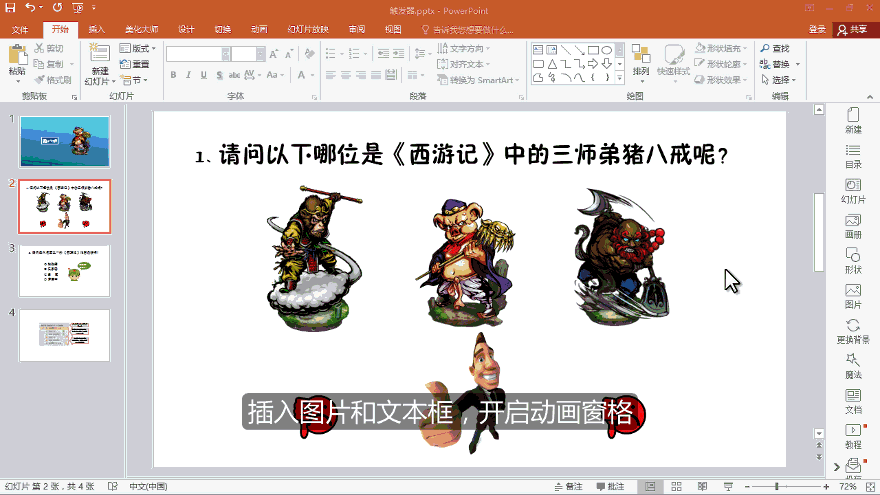Switch to the Transitions (切换) tab
The height and width of the screenshot is (495, 880).
point(223,29)
